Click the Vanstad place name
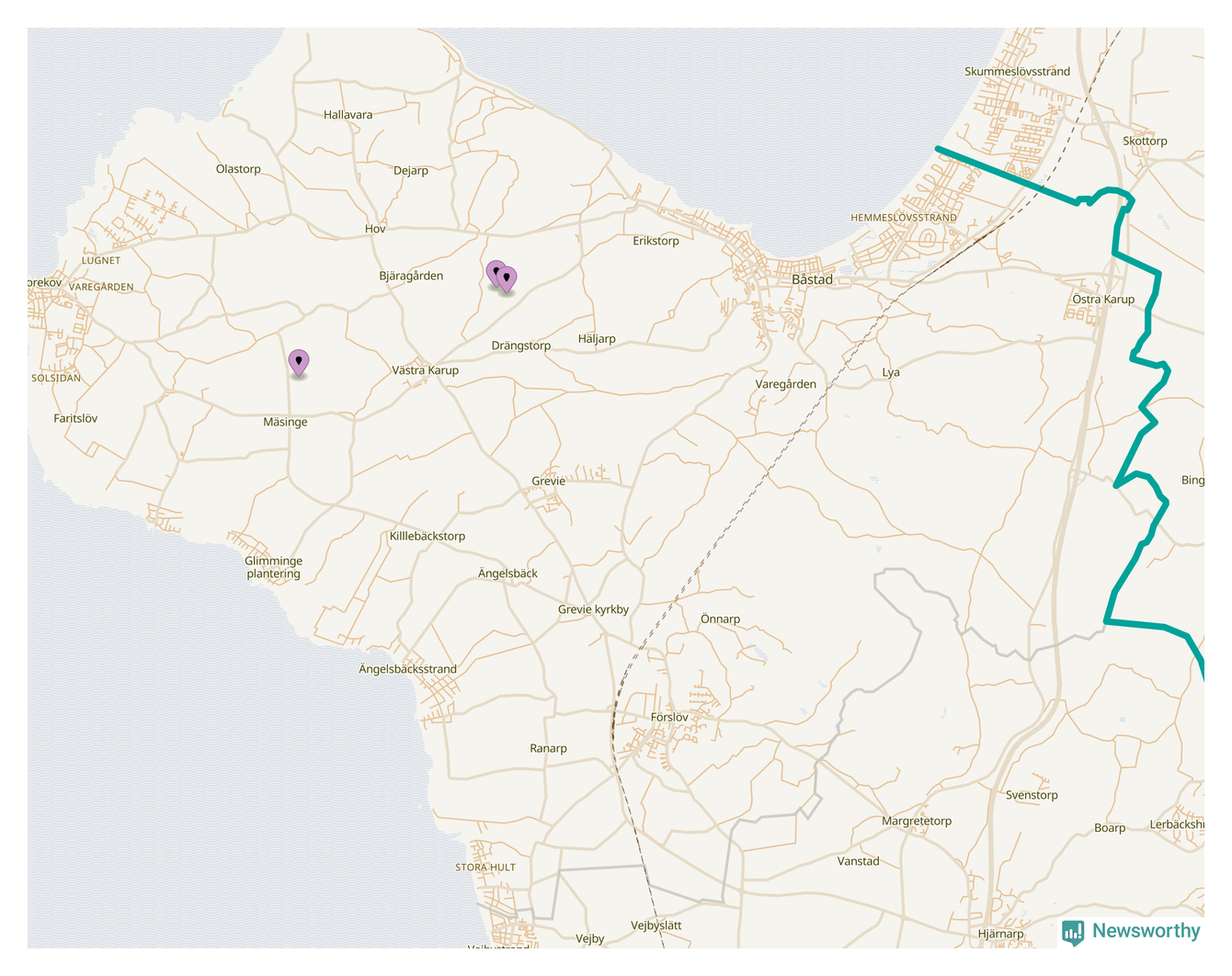 tap(858, 861)
